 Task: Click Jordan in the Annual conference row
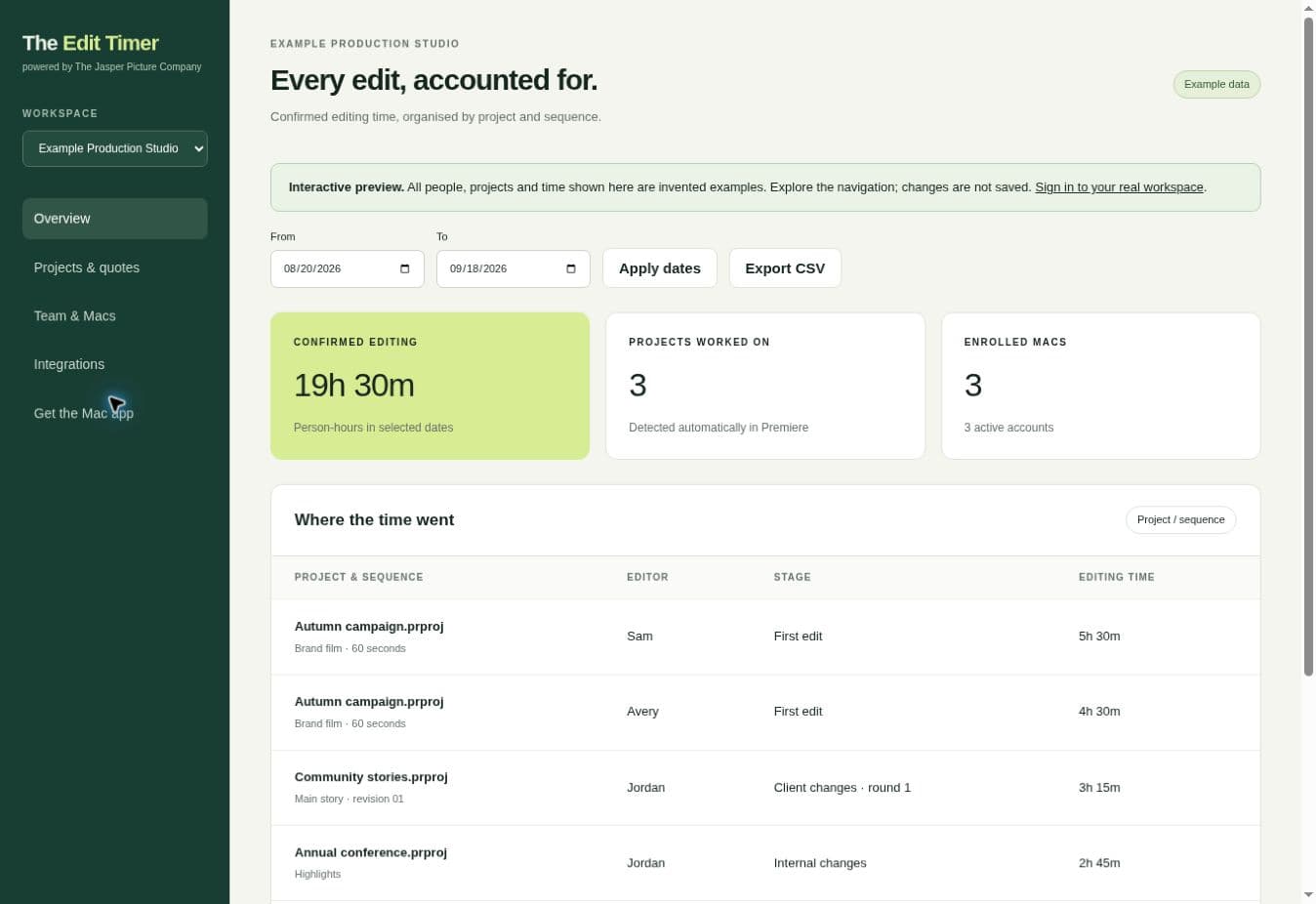(645, 863)
